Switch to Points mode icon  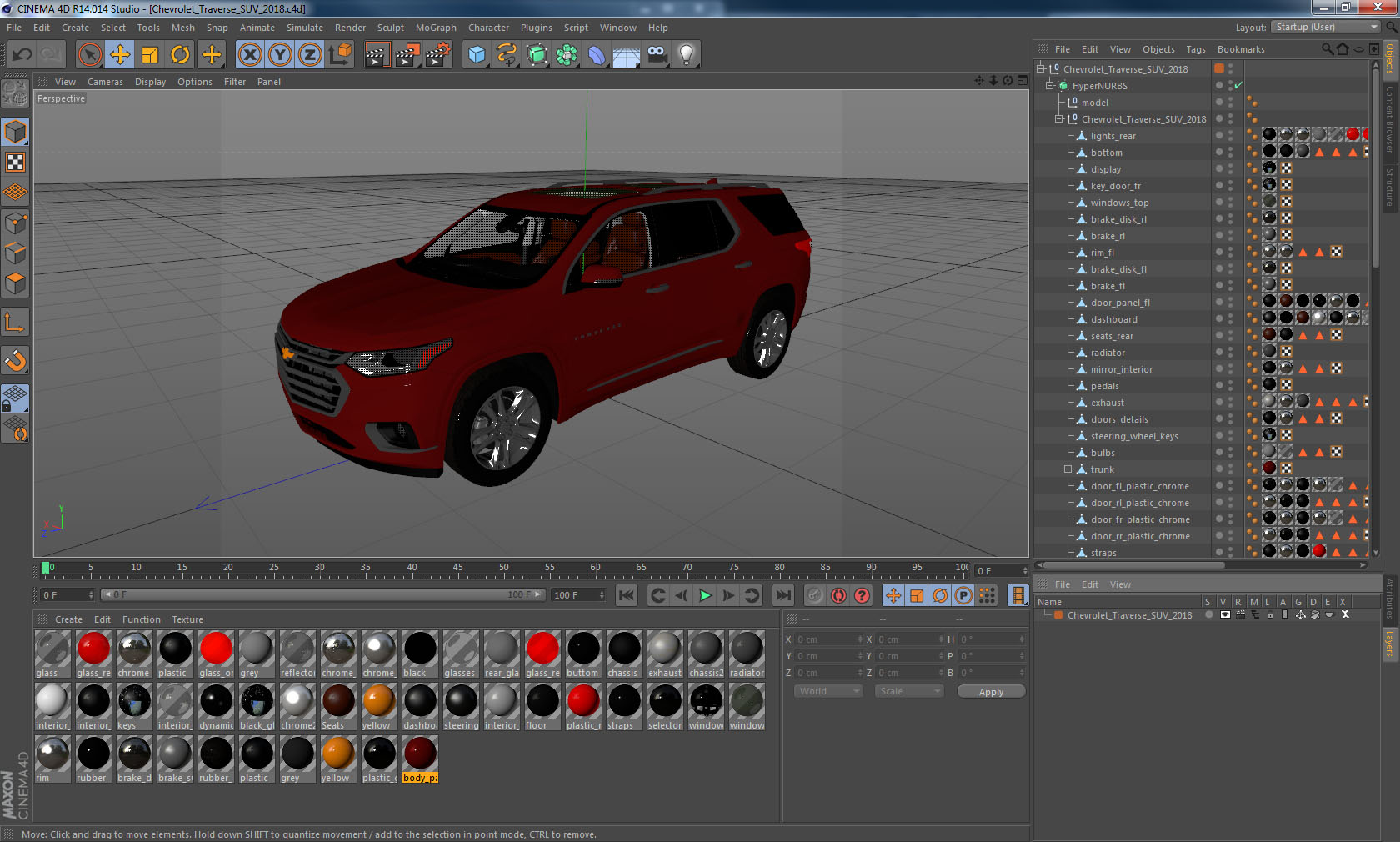[x=16, y=223]
